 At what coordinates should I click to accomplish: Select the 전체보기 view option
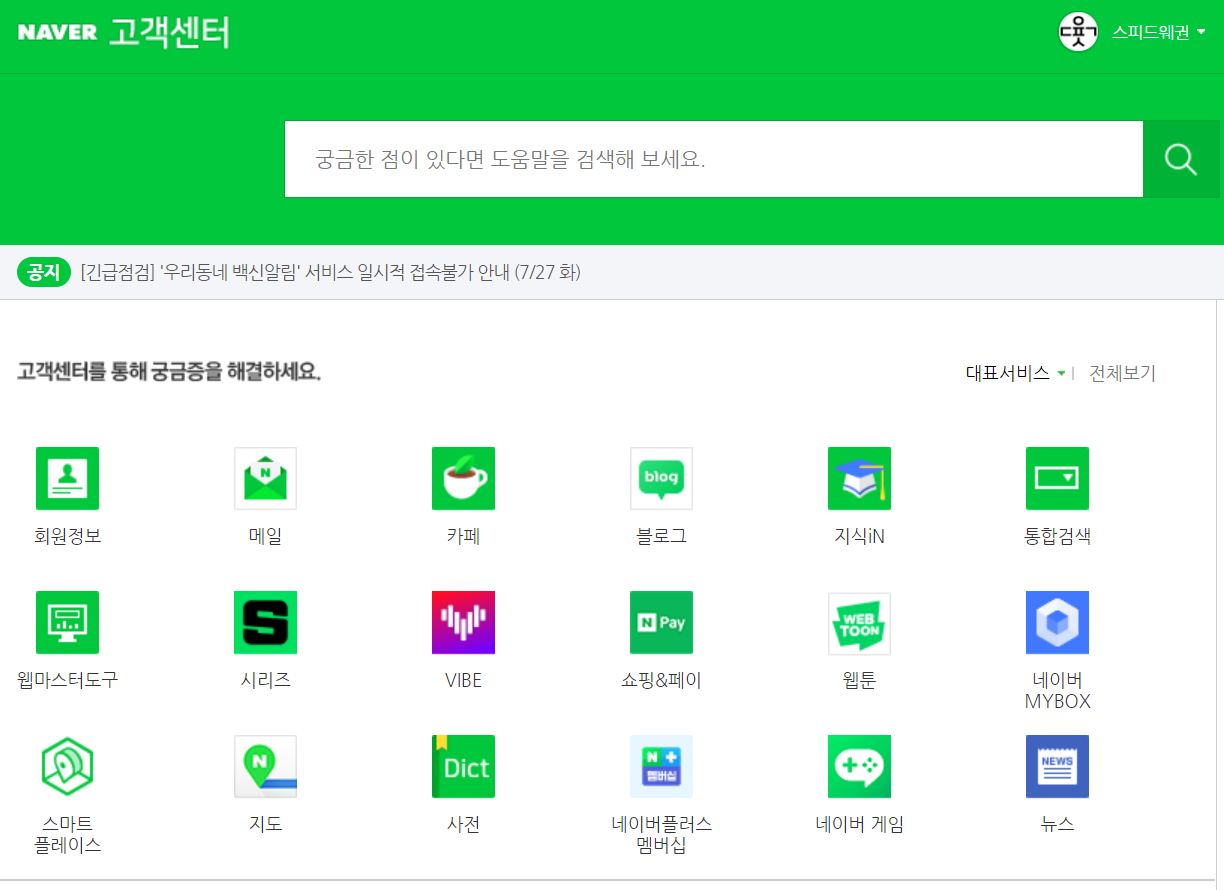point(1122,373)
